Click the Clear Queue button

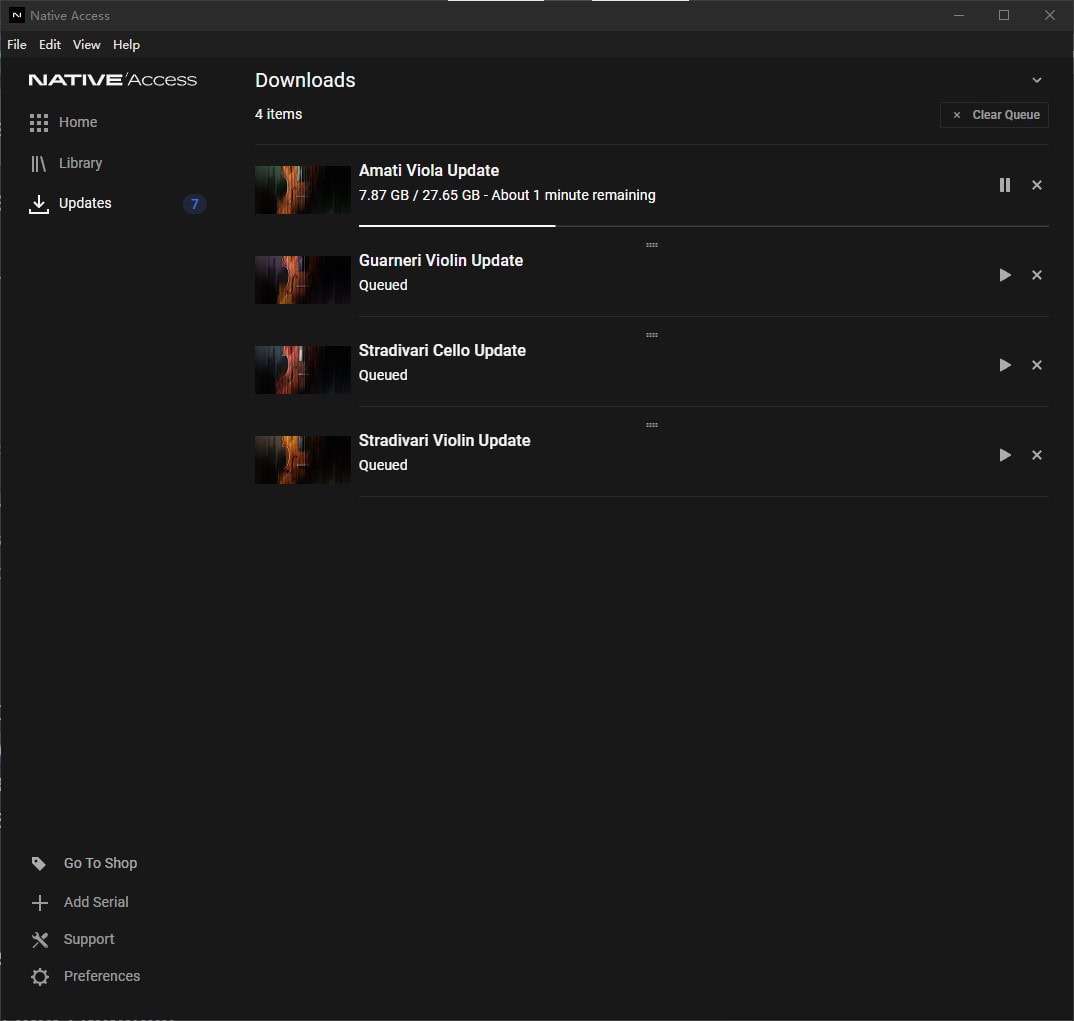(x=994, y=115)
